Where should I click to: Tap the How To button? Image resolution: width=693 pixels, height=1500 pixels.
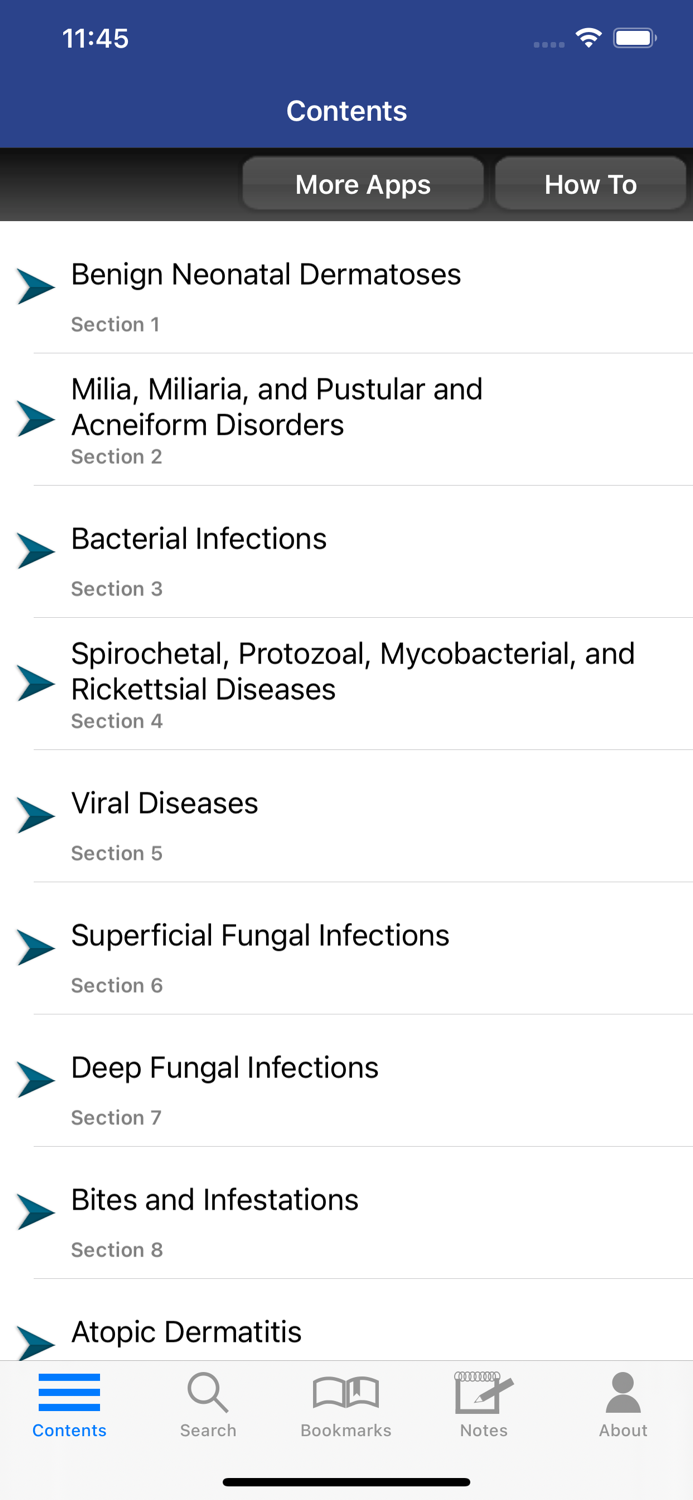[x=590, y=184]
